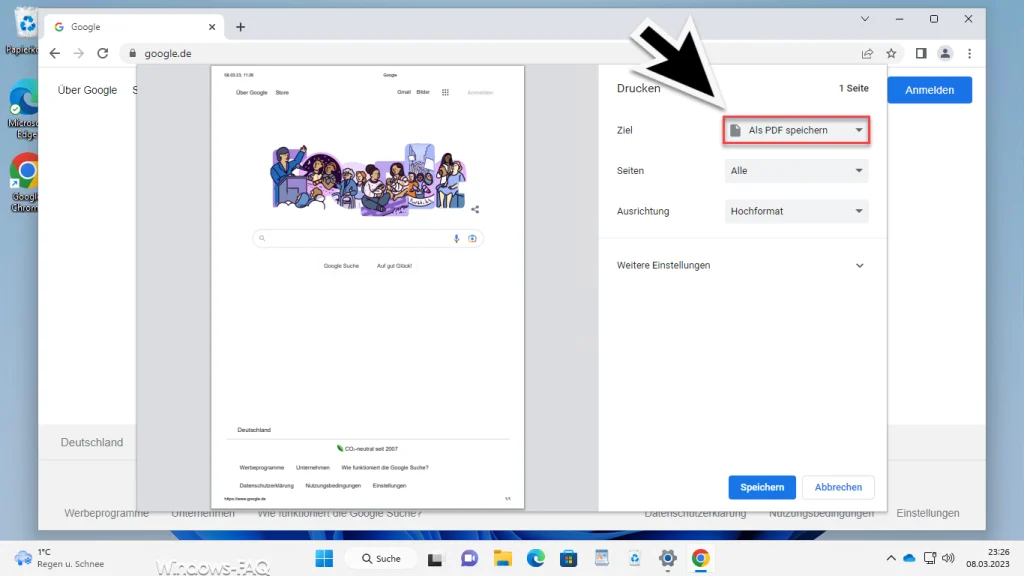Click the Drucken dialog heading
Screen dimensions: 1024x576
[x=639, y=88]
